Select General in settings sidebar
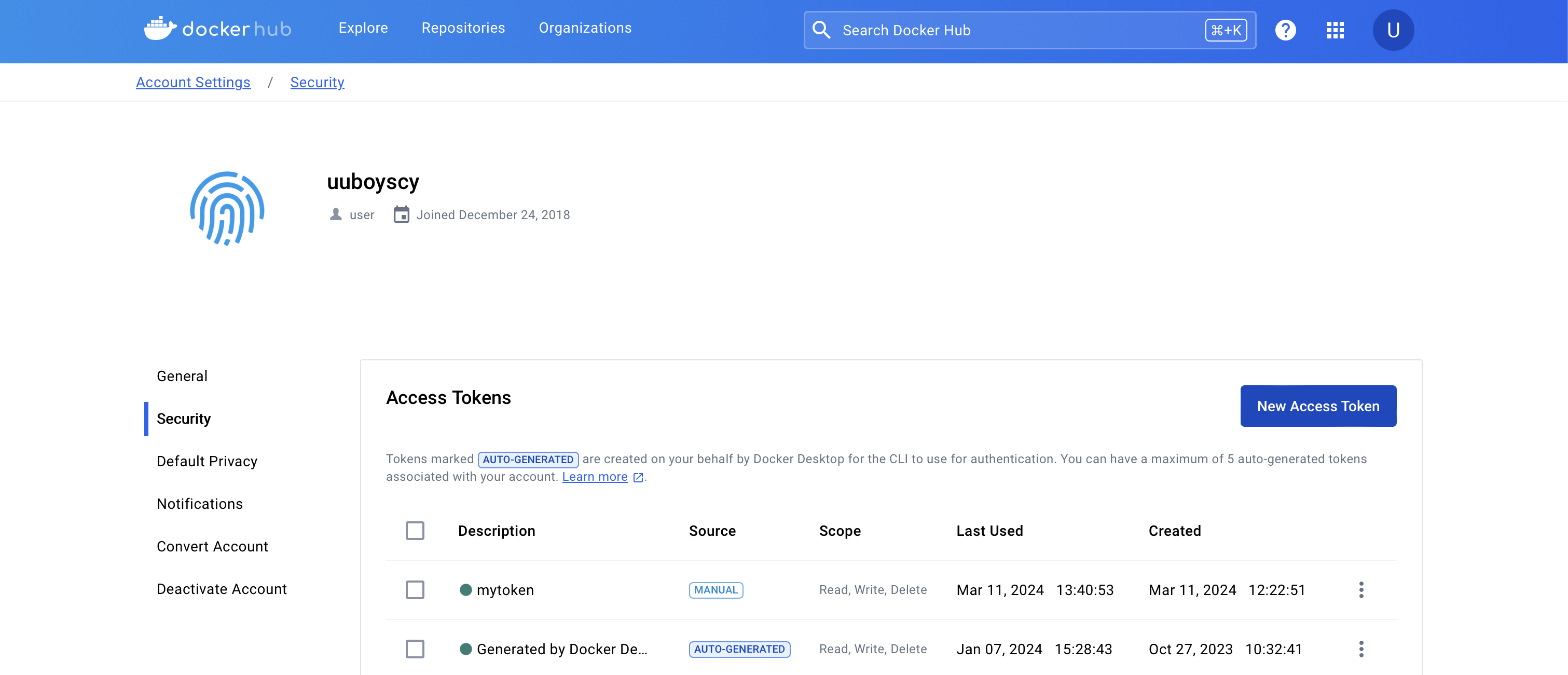Viewport: 1568px width, 675px height. tap(182, 376)
